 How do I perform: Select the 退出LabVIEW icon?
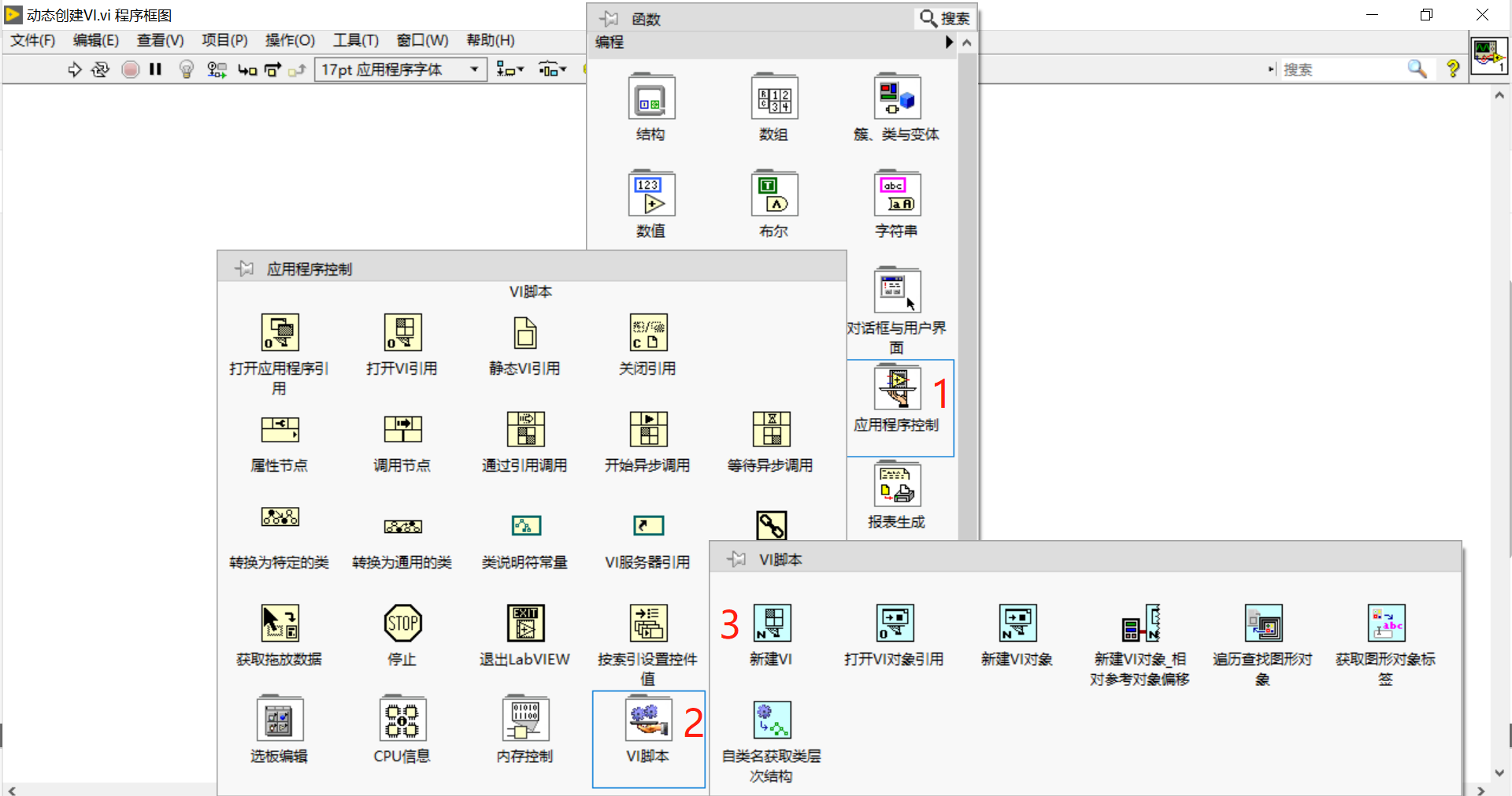(525, 623)
